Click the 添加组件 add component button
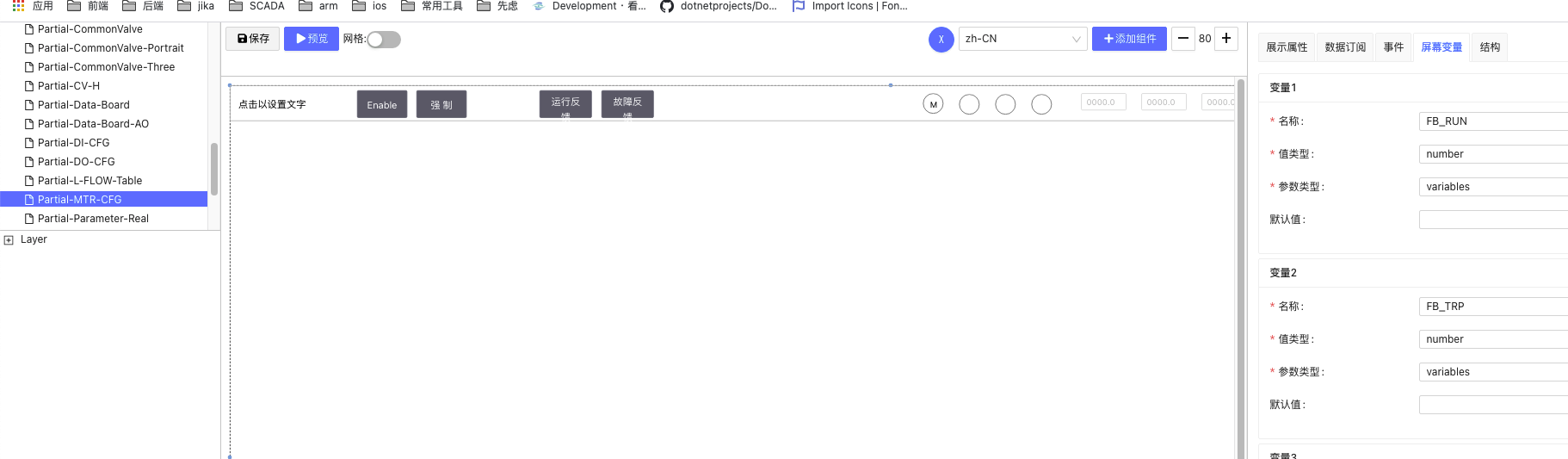This screenshot has height=459, width=1568. pyautogui.click(x=1129, y=39)
